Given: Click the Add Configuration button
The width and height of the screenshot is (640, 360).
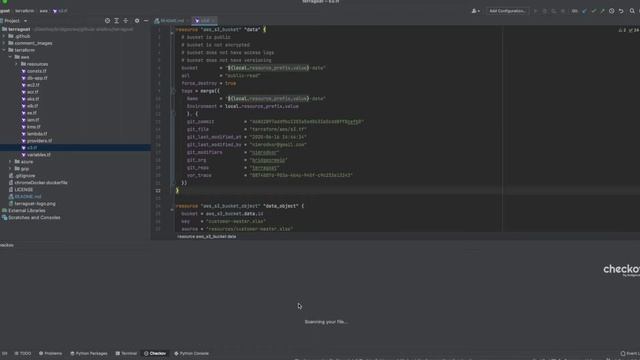Looking at the screenshot, I should 507,11.
